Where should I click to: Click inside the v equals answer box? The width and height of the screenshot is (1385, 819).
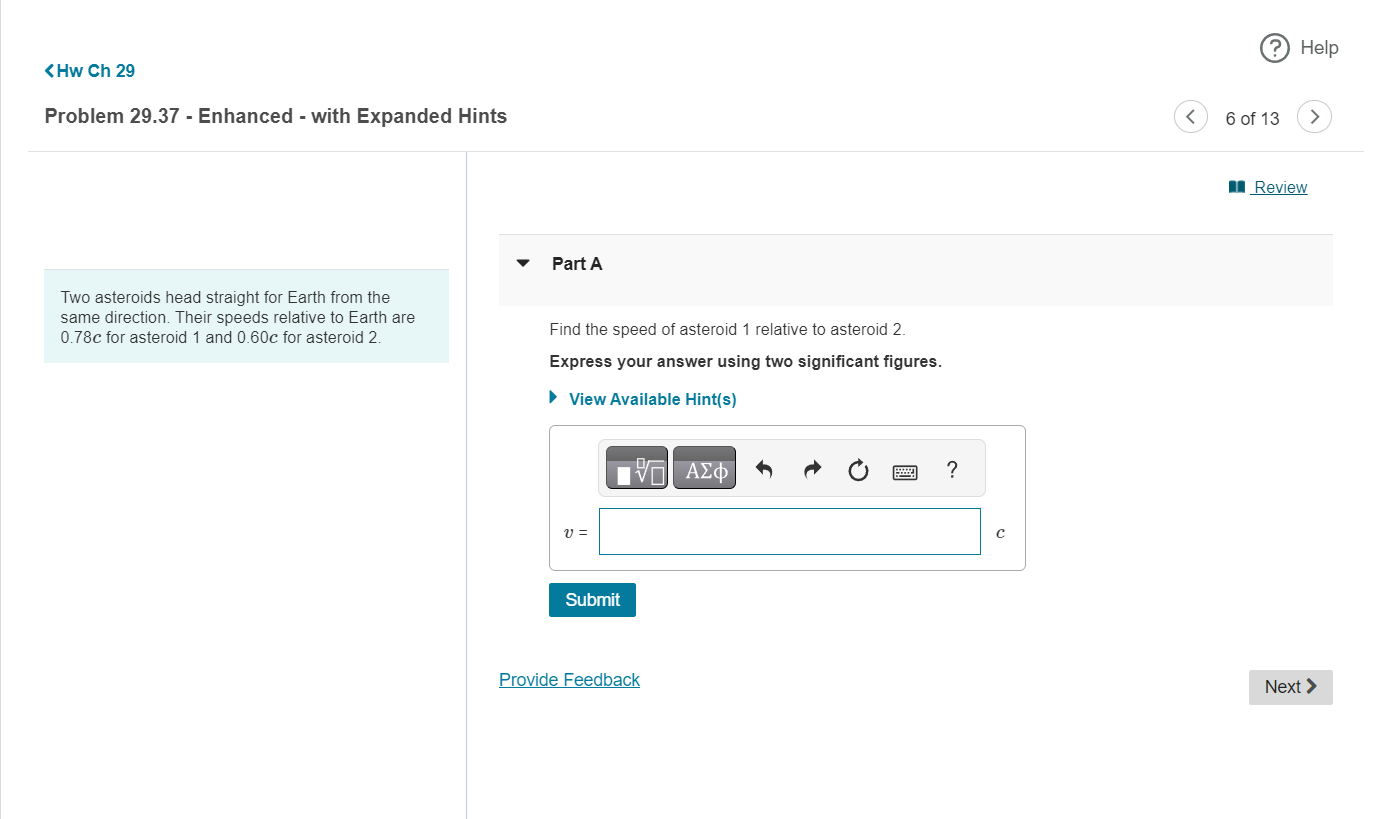coord(789,531)
